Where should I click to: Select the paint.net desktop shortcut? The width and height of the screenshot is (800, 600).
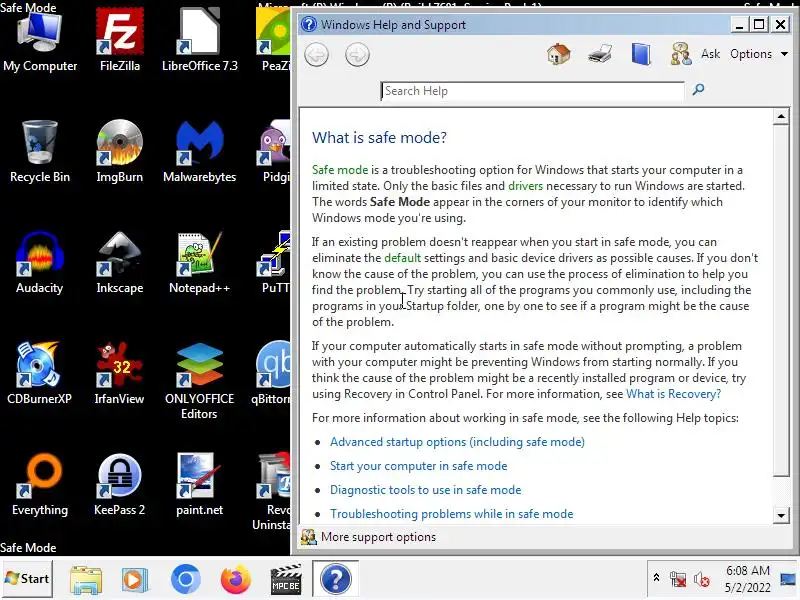[x=199, y=485]
